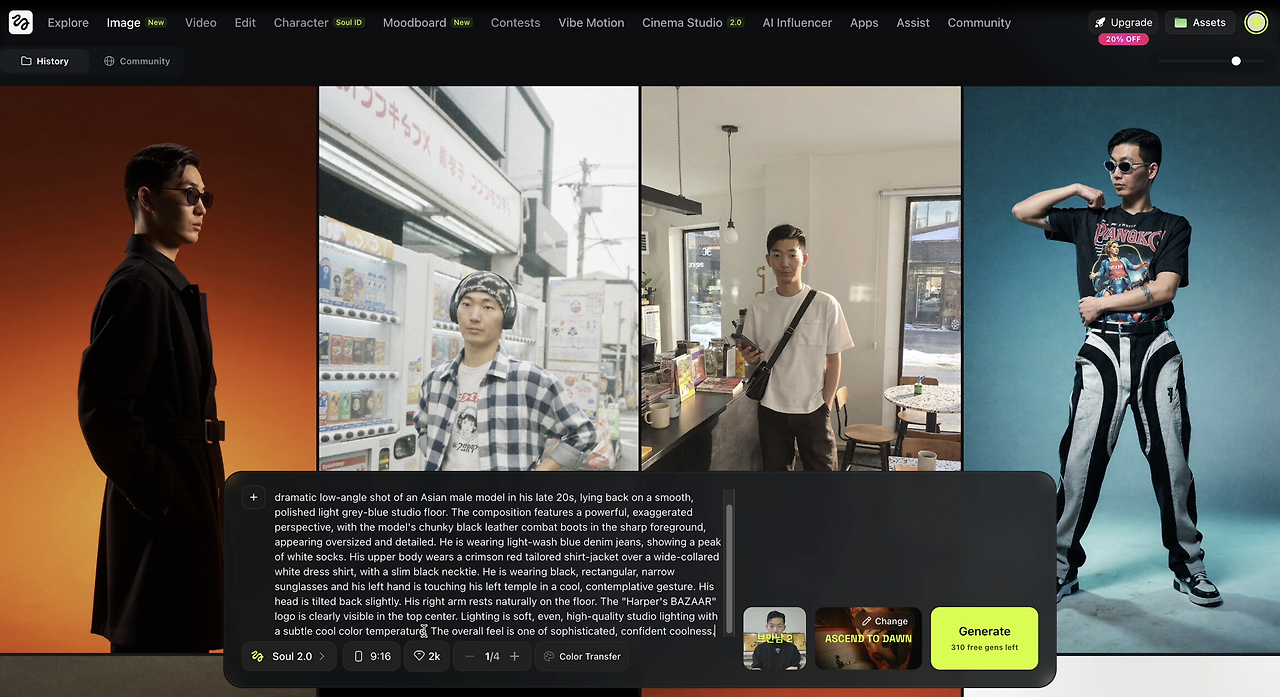Switch to the History tab
This screenshot has width=1280, height=697.
click(45, 60)
